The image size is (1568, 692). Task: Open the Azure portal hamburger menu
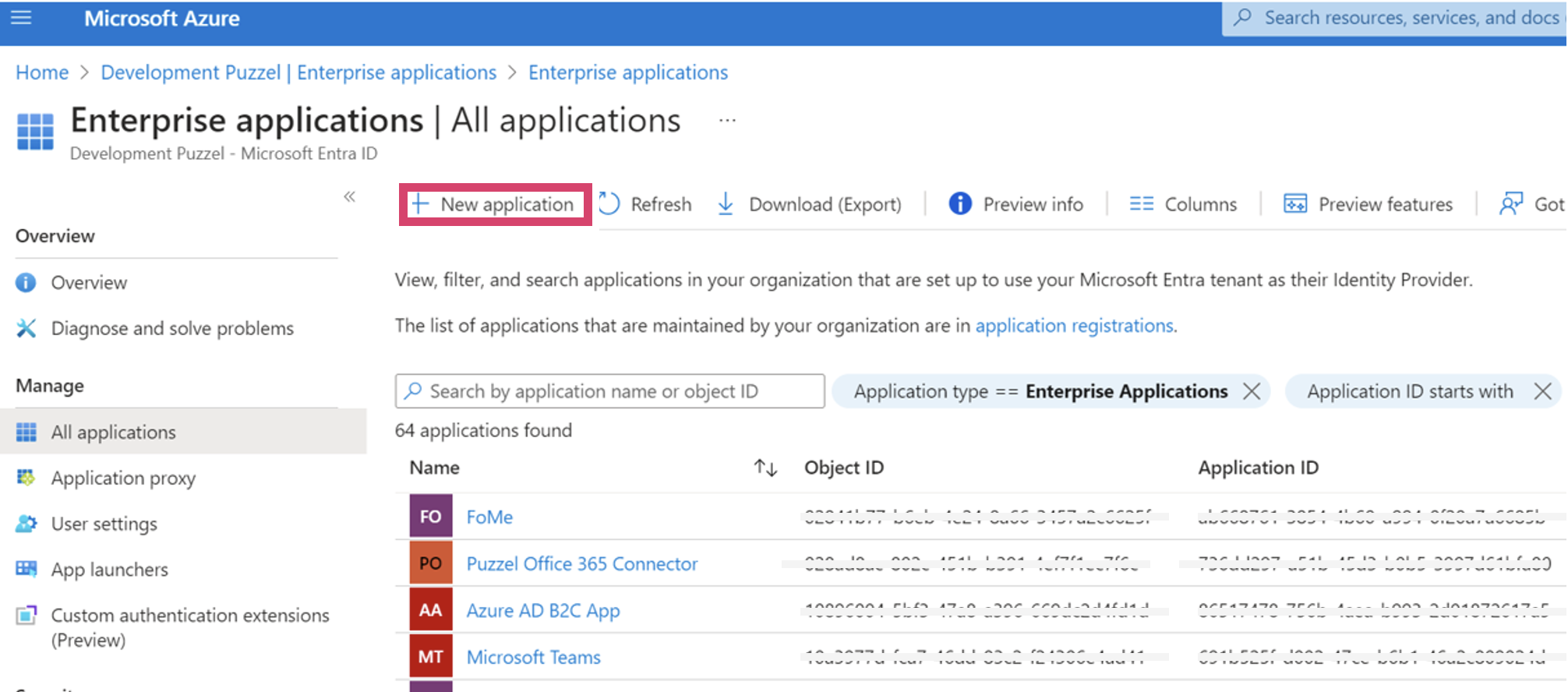pyautogui.click(x=21, y=18)
